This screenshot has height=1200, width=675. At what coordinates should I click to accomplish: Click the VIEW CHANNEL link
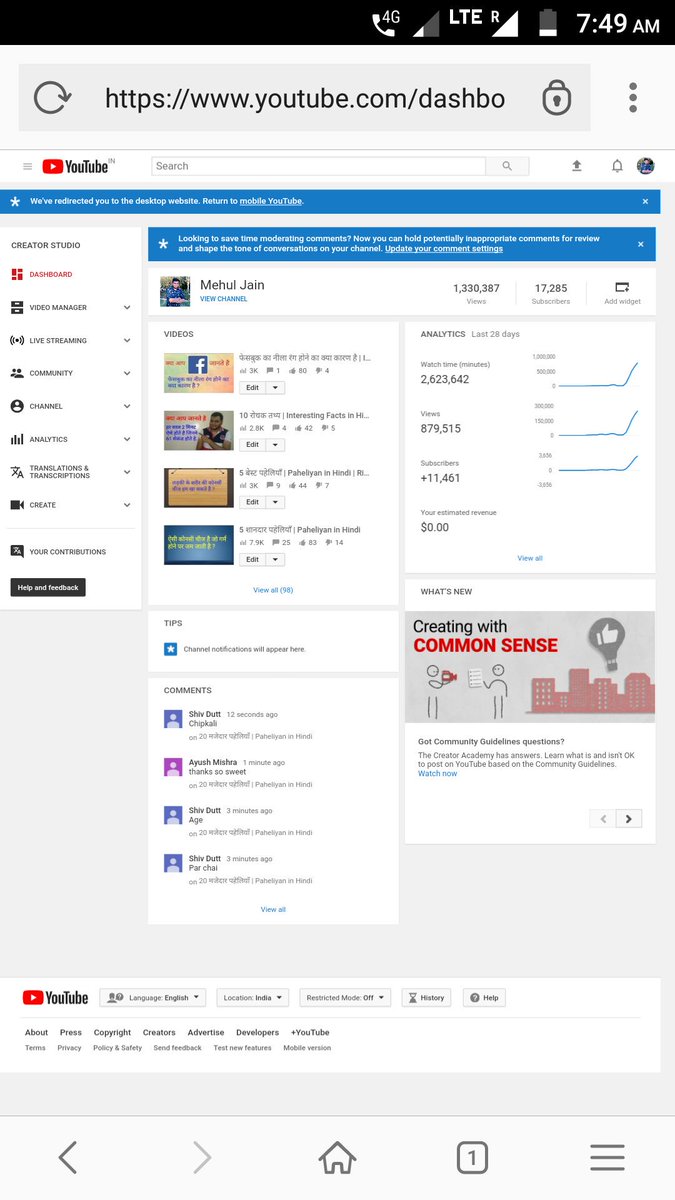(x=224, y=299)
